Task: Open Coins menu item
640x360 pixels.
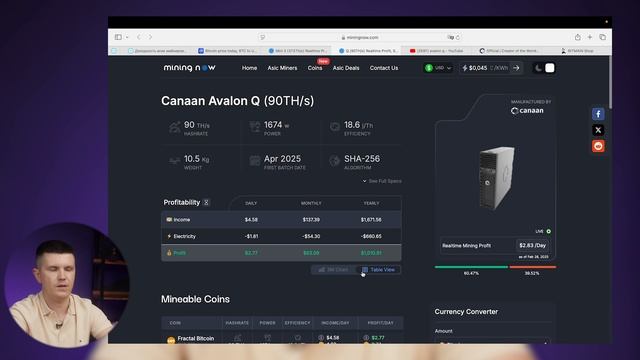Action: tap(315, 68)
